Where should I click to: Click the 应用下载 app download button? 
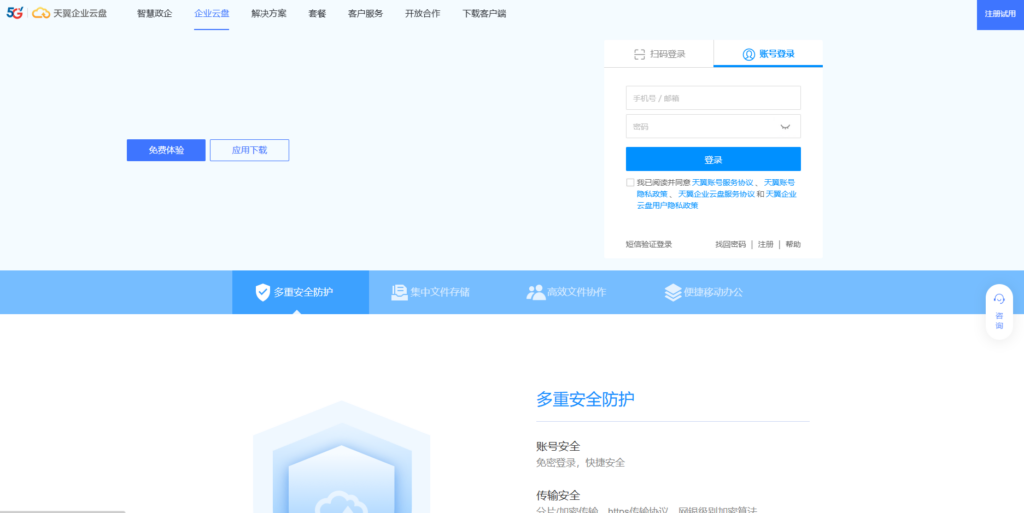(x=249, y=150)
